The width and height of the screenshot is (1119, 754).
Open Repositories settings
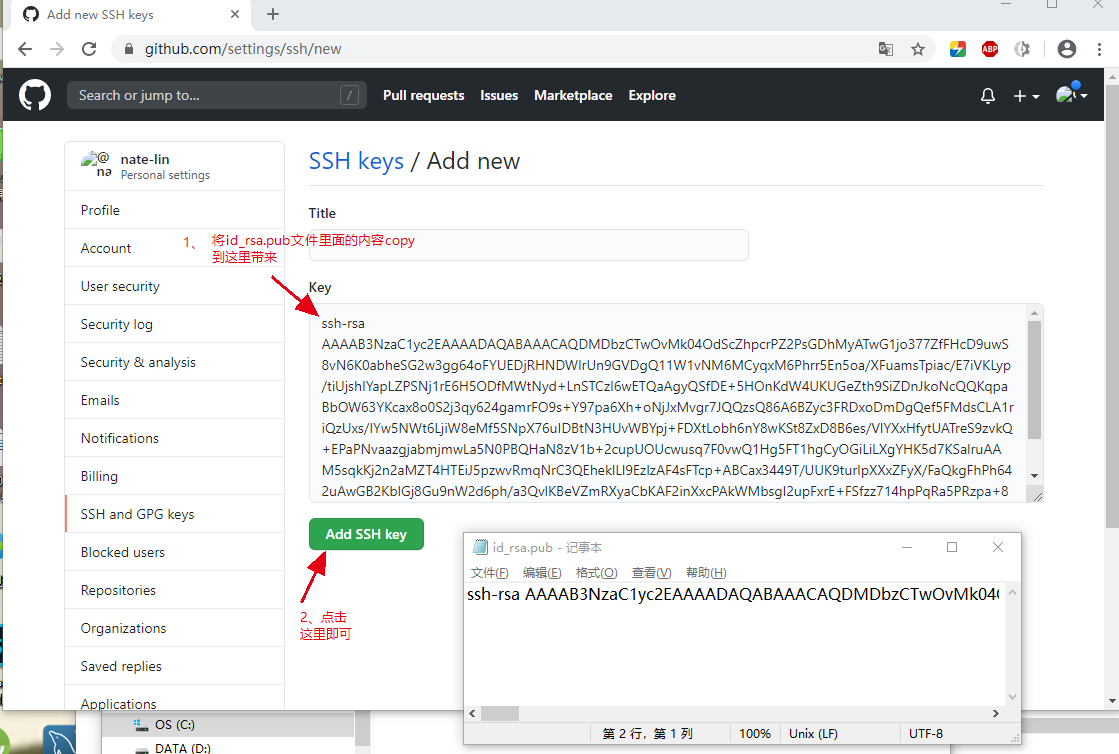pos(174,590)
